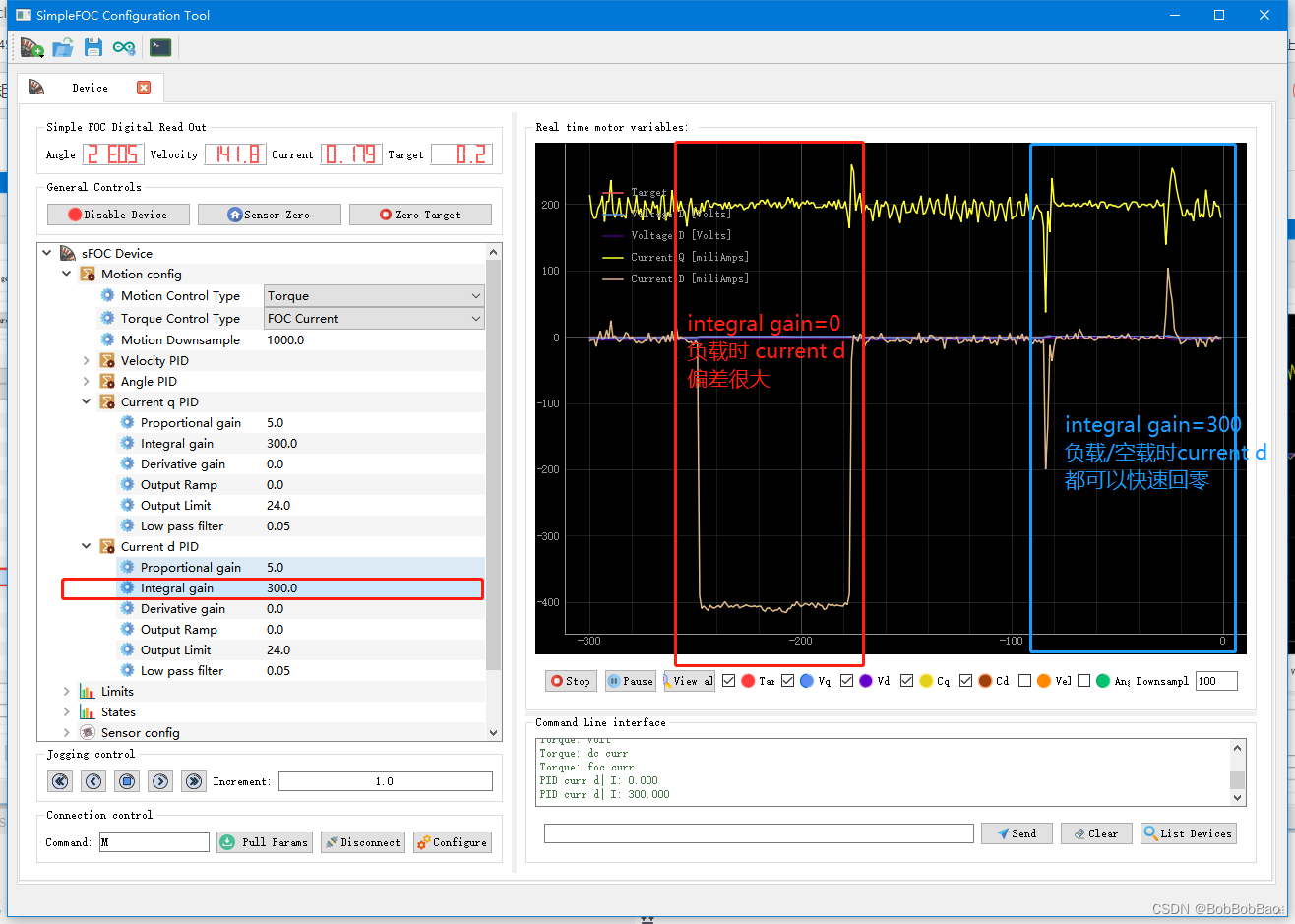The image size is (1295, 924).
Task: Click the Configure button
Action: tap(452, 842)
